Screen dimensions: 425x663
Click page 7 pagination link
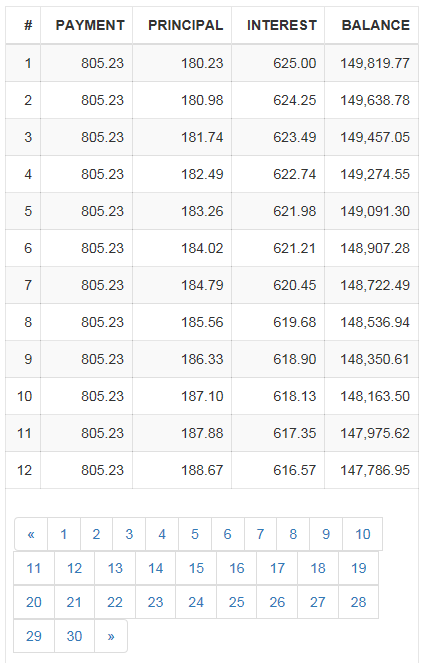(260, 534)
